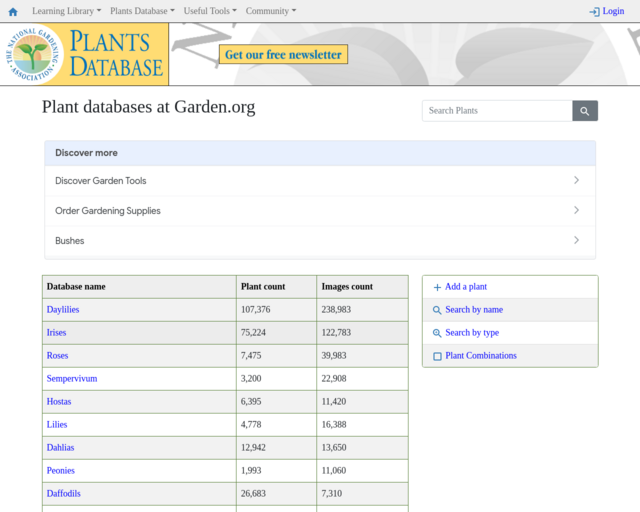Screen dimensions: 640x512
Task: Click the Lilies images count 16,388
Action: coord(334,424)
